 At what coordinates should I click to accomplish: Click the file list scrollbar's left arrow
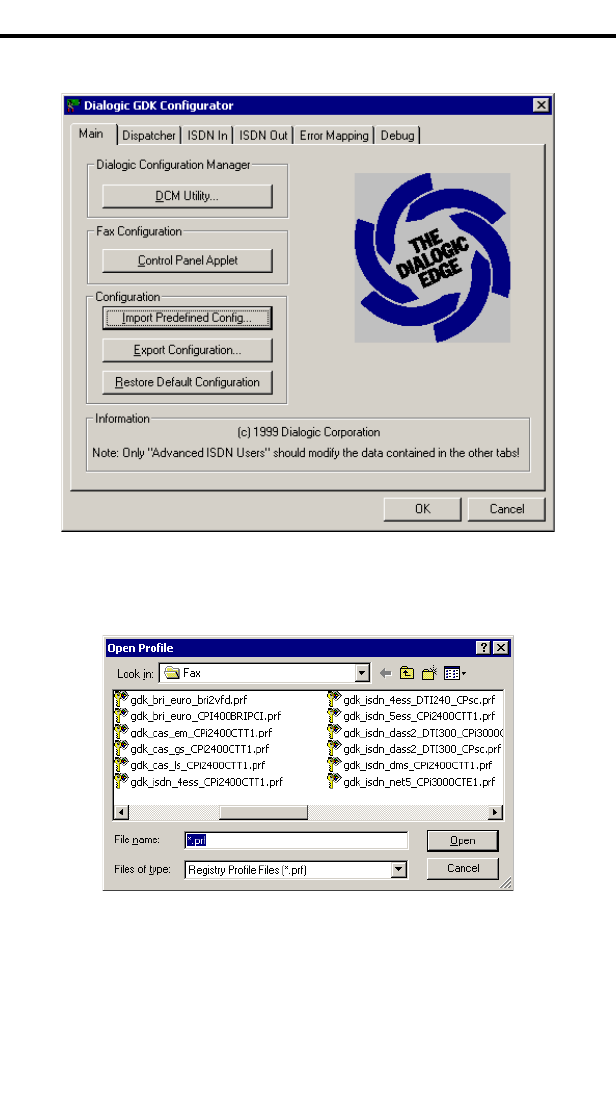[121, 813]
